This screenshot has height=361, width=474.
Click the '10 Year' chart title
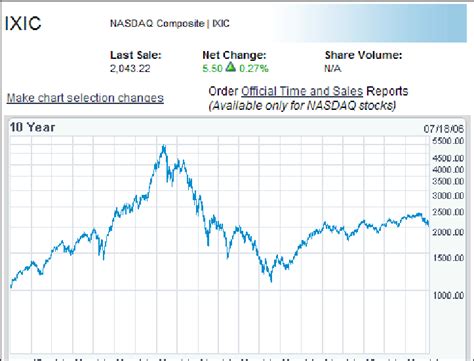32,127
